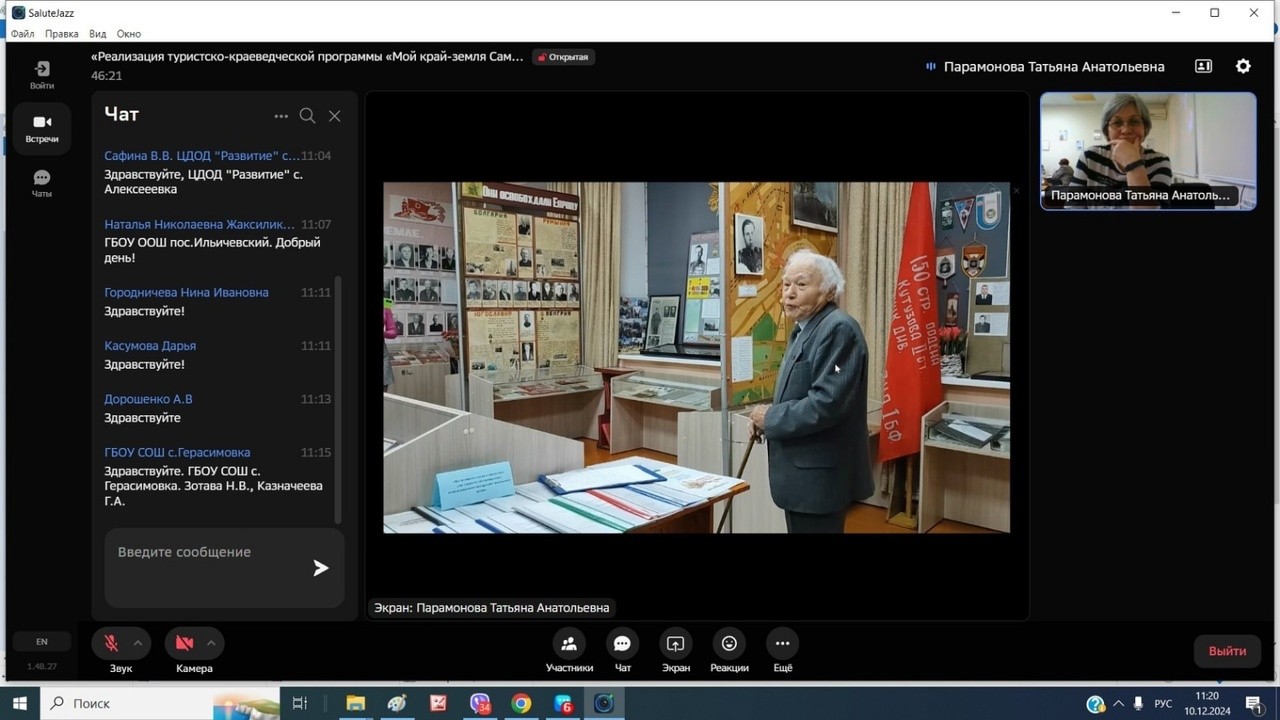Screen dimensions: 1280x720
Task: Open settings gear in top right
Action: 1243,66
